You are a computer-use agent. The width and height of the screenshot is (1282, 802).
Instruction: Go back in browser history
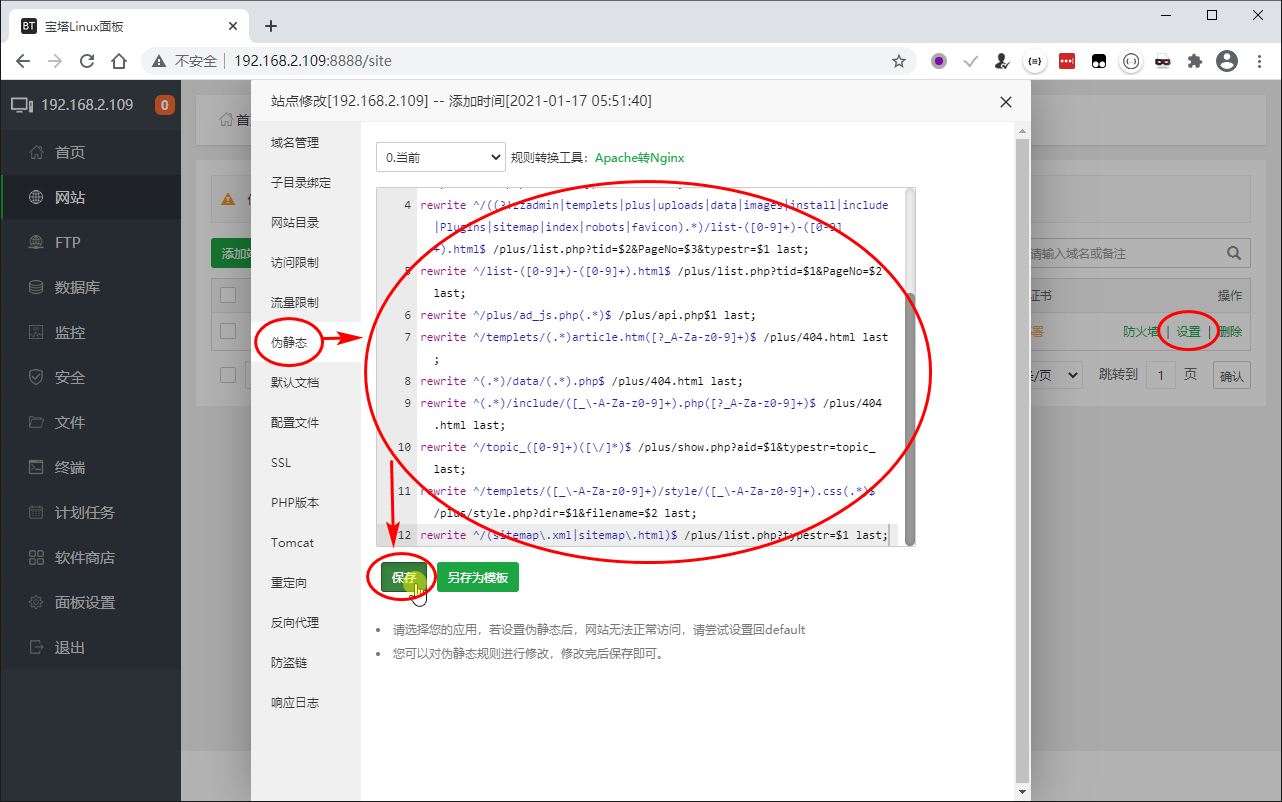tap(24, 61)
